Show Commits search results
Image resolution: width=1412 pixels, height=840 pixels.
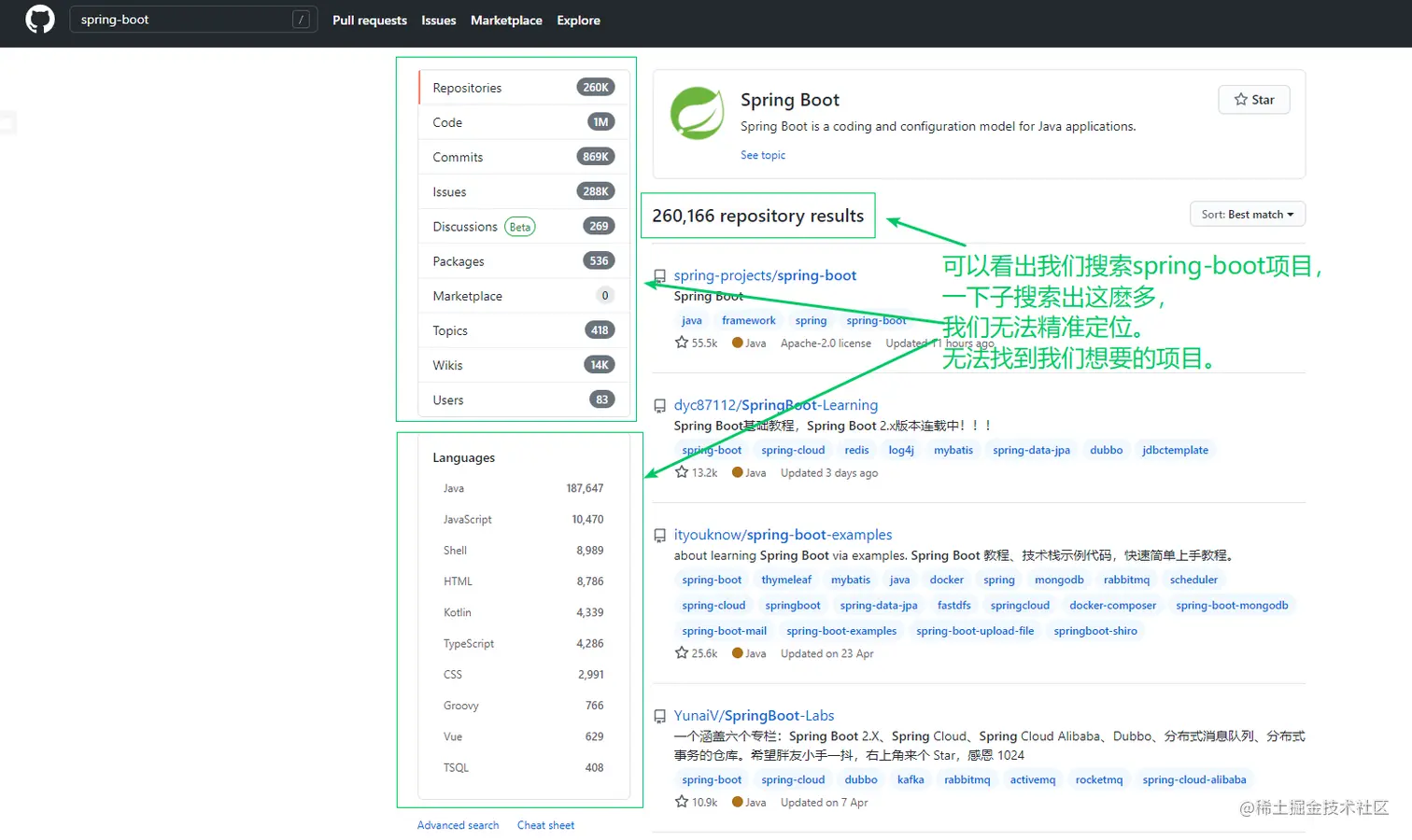[524, 157]
